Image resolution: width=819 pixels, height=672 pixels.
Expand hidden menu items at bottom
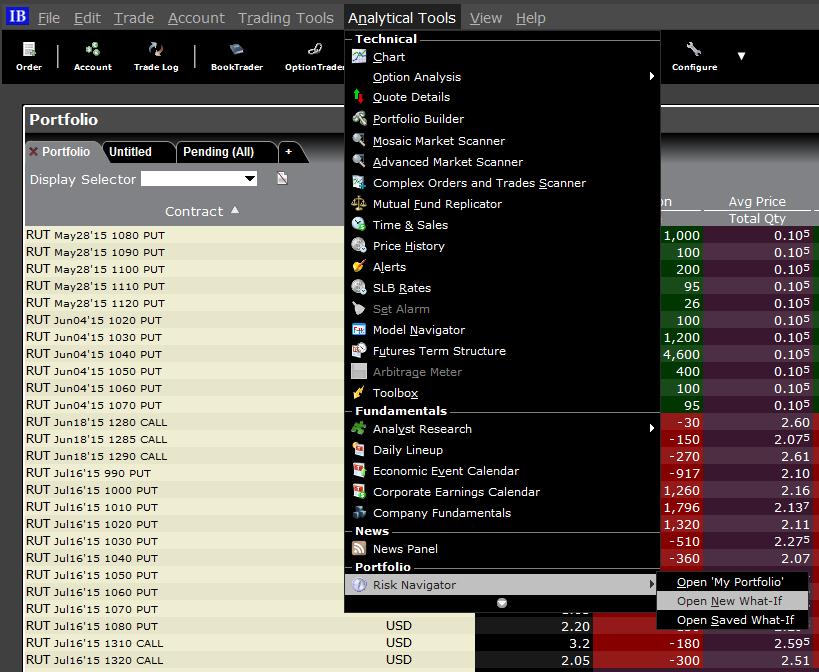502,603
